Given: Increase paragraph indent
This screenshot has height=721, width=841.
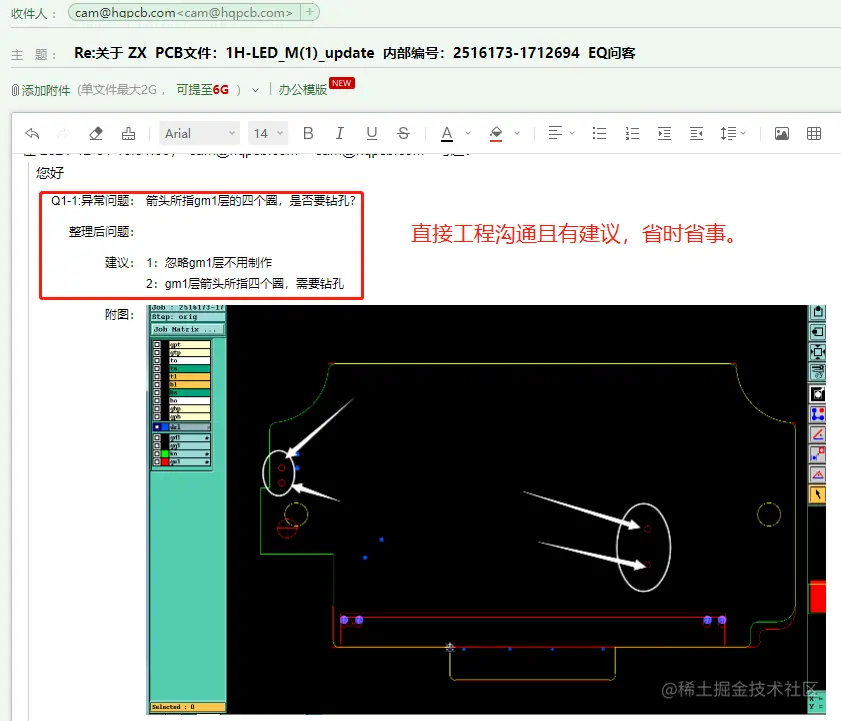Looking at the screenshot, I should tap(665, 134).
